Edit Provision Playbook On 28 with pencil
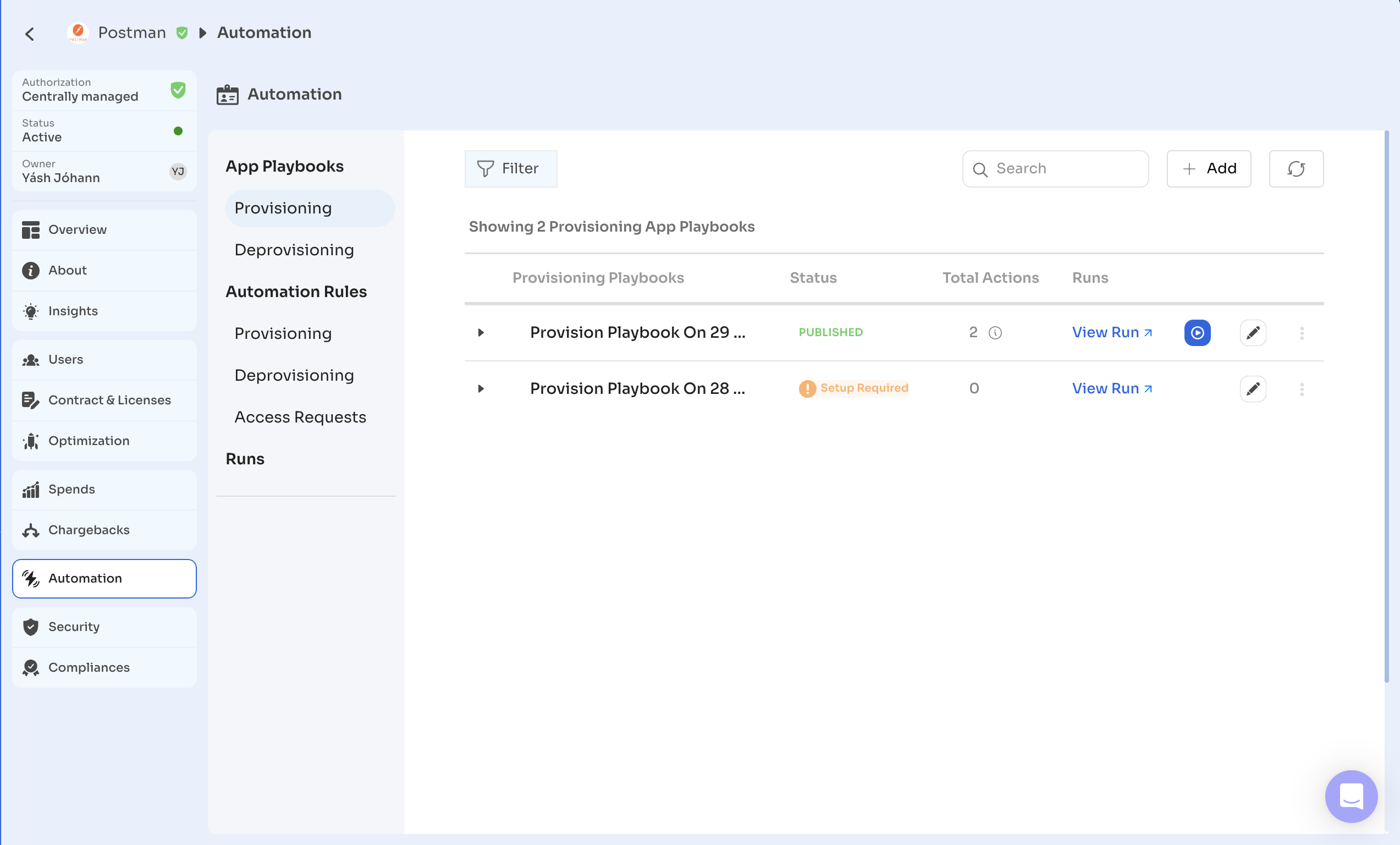Image resolution: width=1400 pixels, height=845 pixels. [1253, 389]
